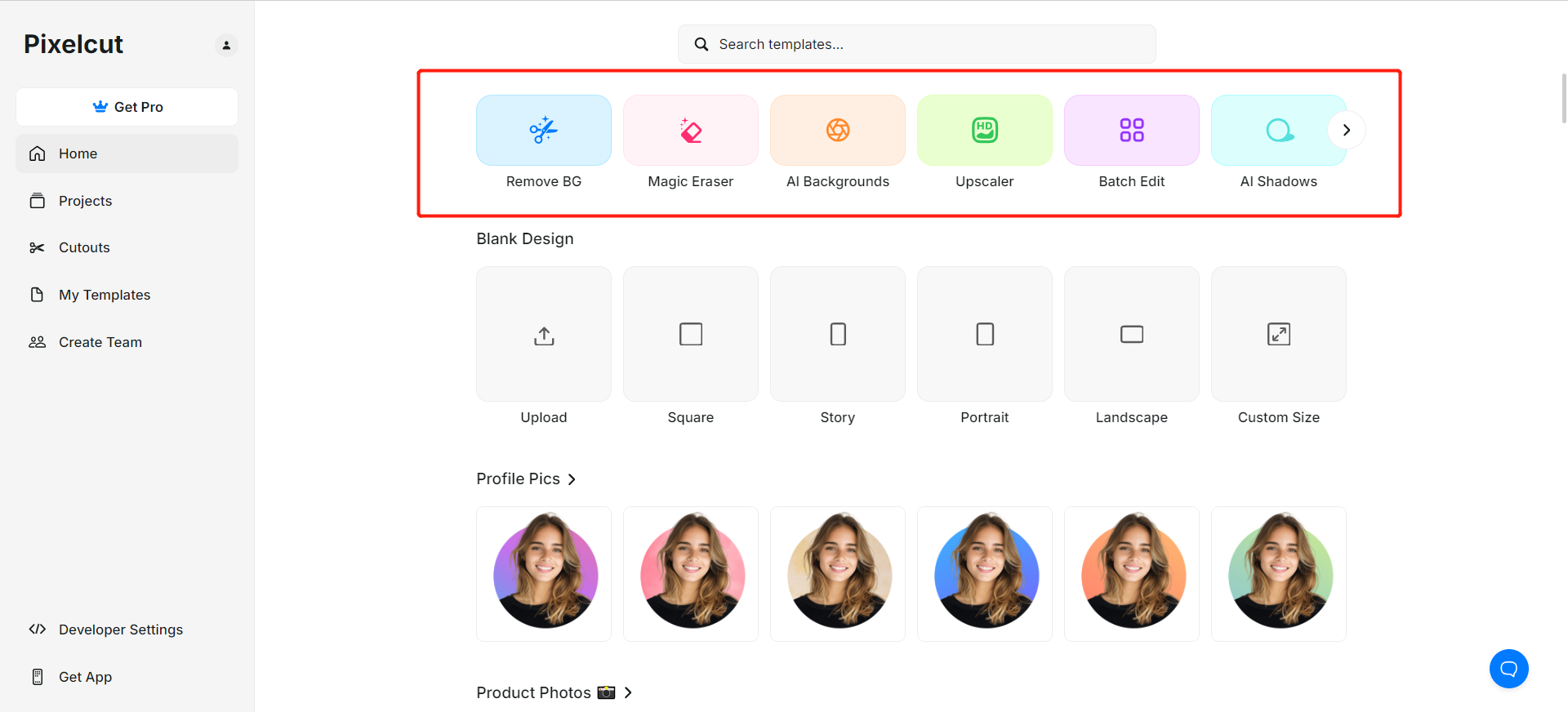1568x712 pixels.
Task: Click the page vertical scrollbar
Action: (x=1564, y=98)
